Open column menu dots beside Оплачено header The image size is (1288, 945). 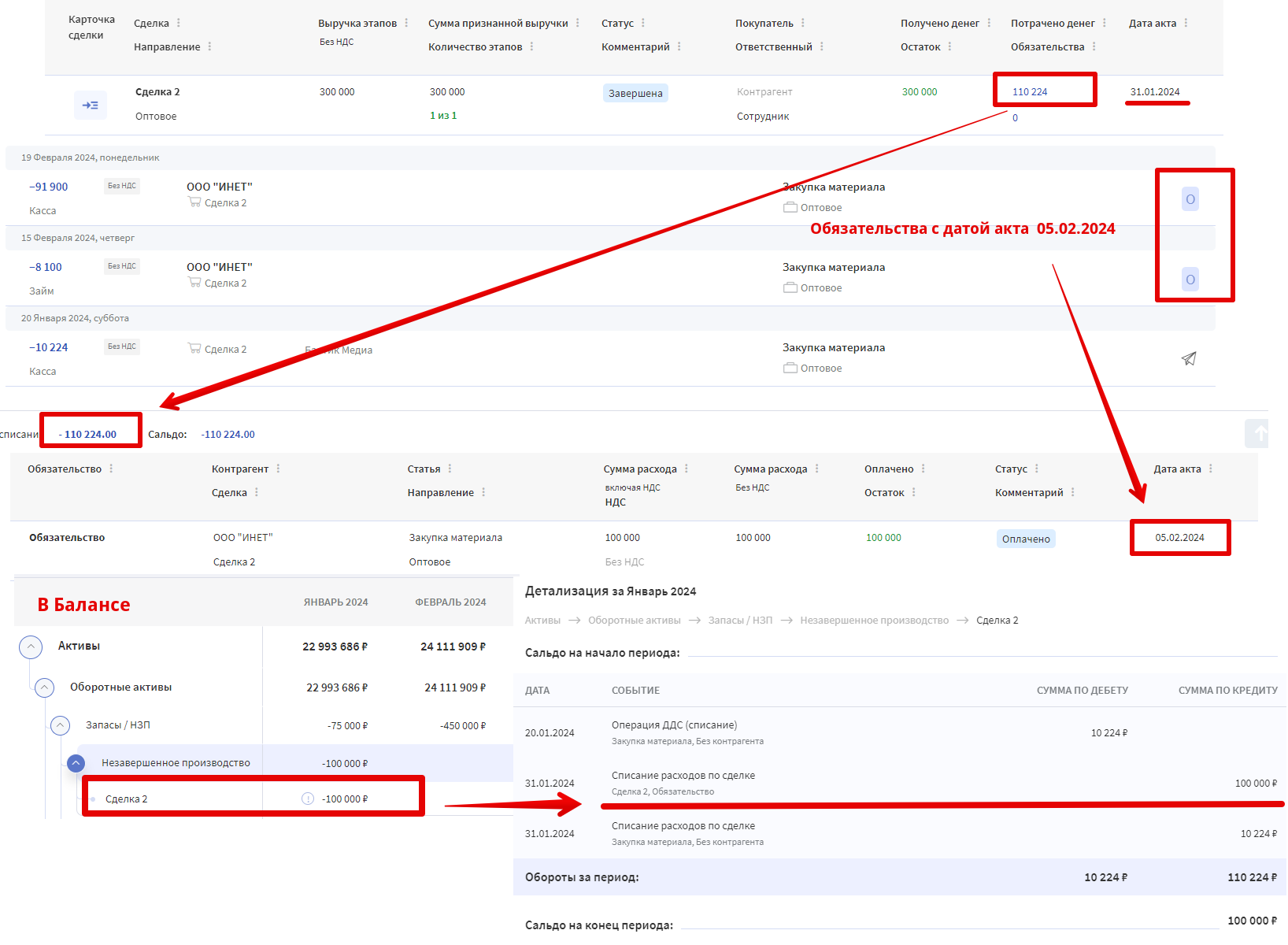click(923, 469)
